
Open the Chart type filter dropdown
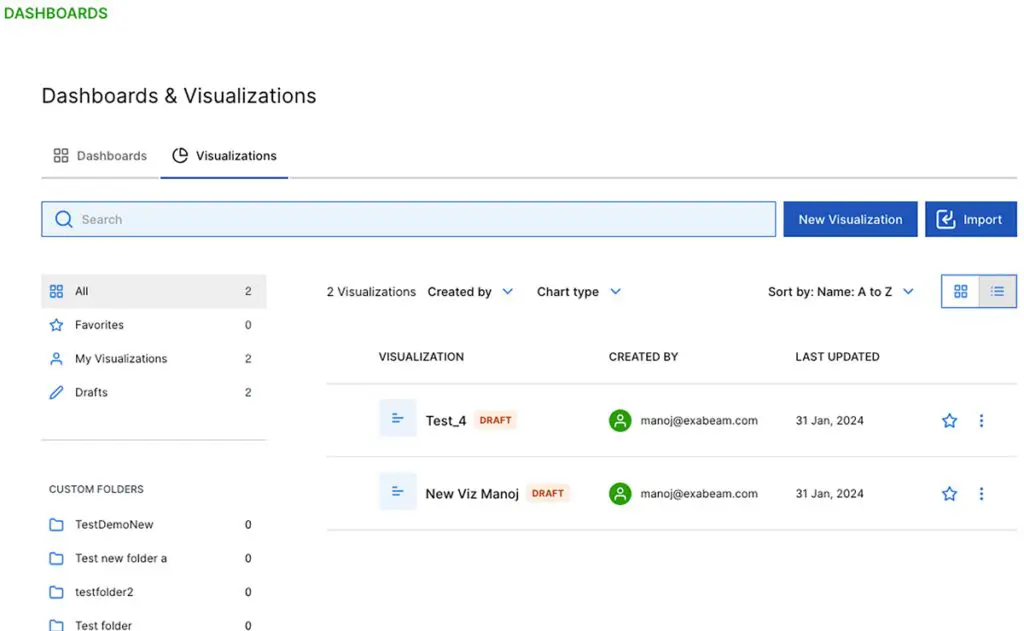click(x=579, y=292)
